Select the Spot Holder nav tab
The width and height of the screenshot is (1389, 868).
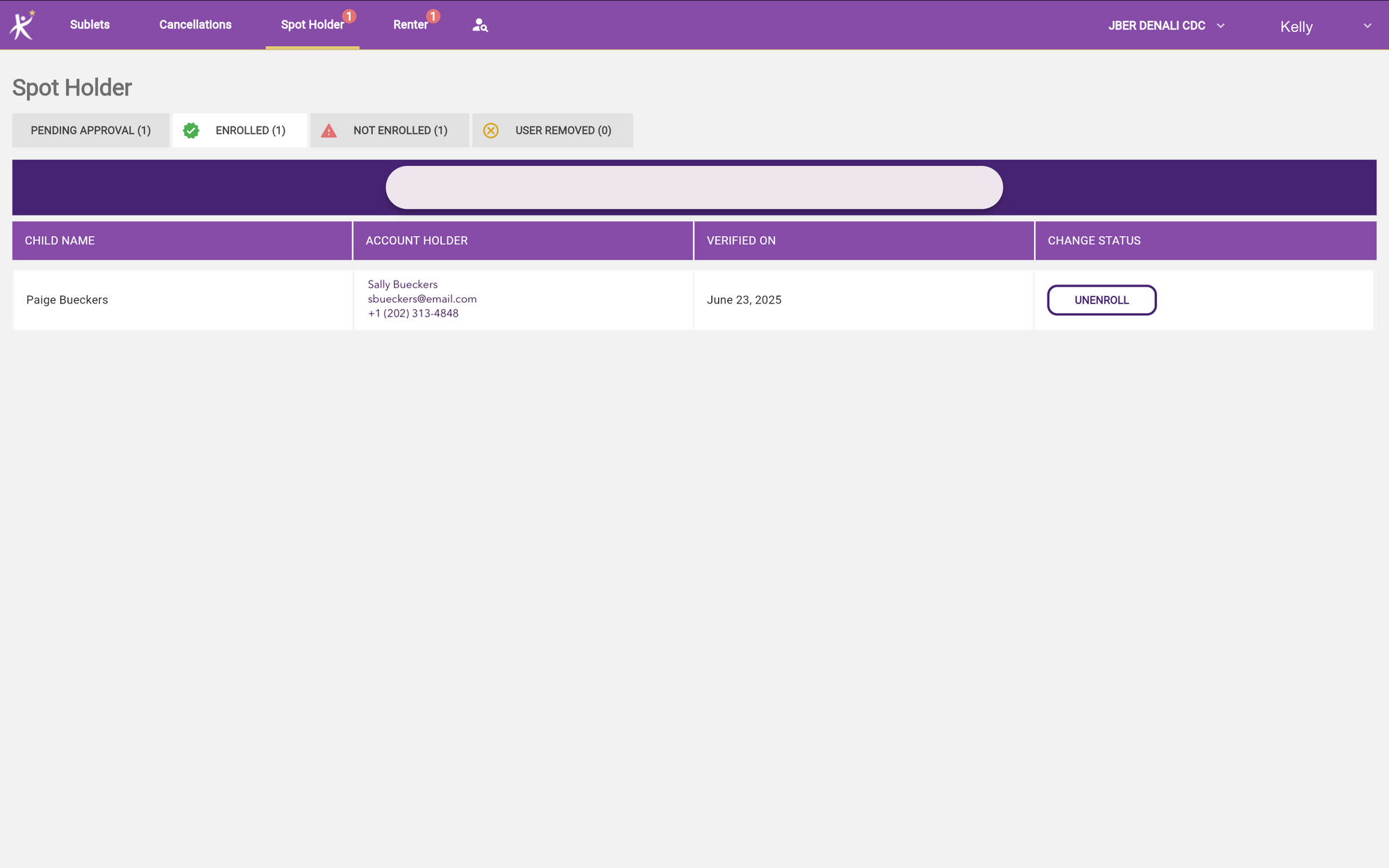click(313, 25)
